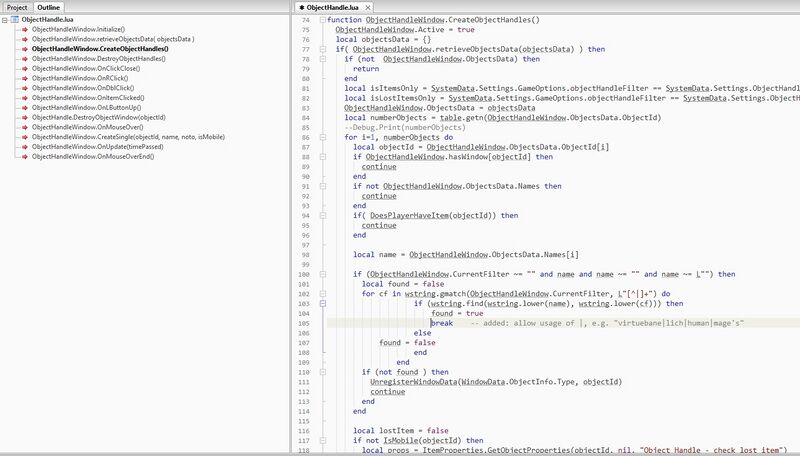
Task: Click function icon beside DestroyObjectHandles() outline entry
Action: [24, 59]
